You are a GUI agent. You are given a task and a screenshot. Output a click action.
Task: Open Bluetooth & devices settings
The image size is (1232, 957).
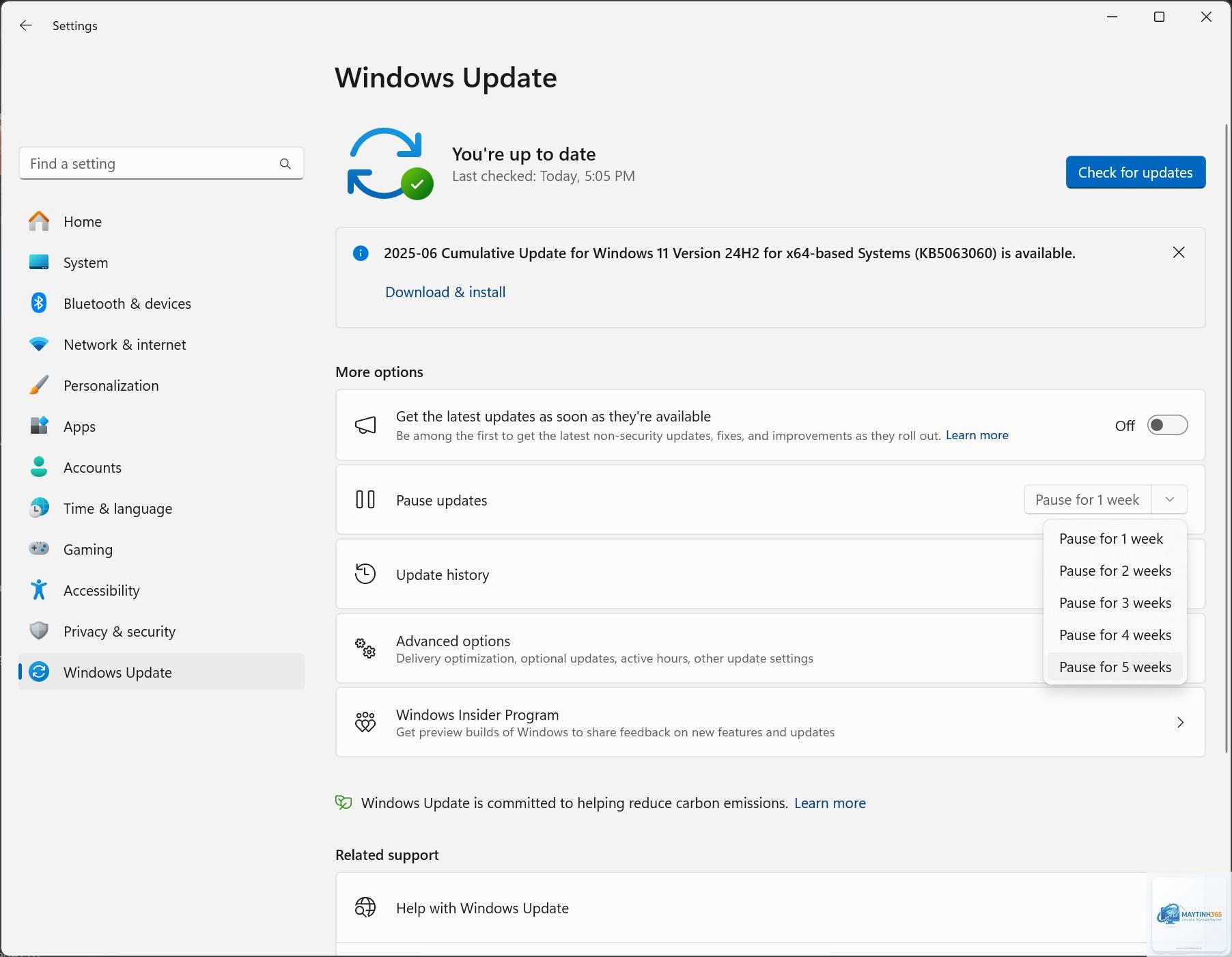161,303
